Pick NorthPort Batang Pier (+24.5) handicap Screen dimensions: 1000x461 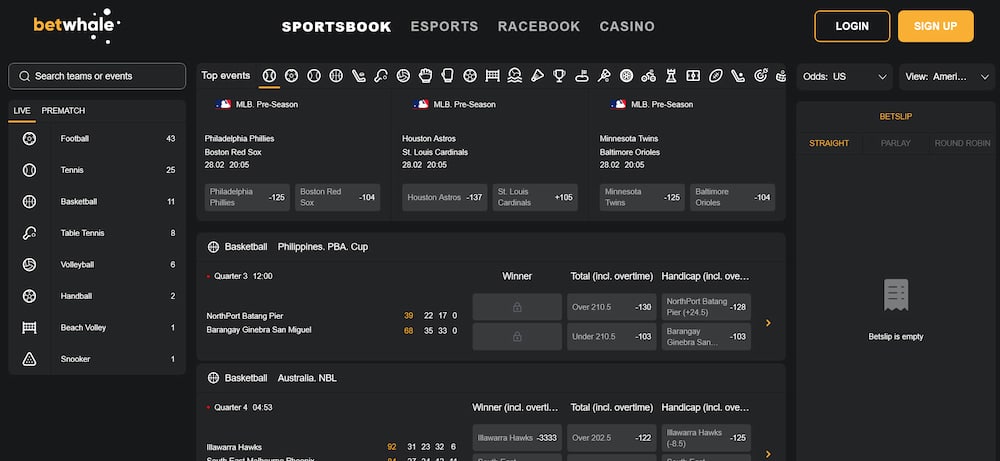[706, 307]
